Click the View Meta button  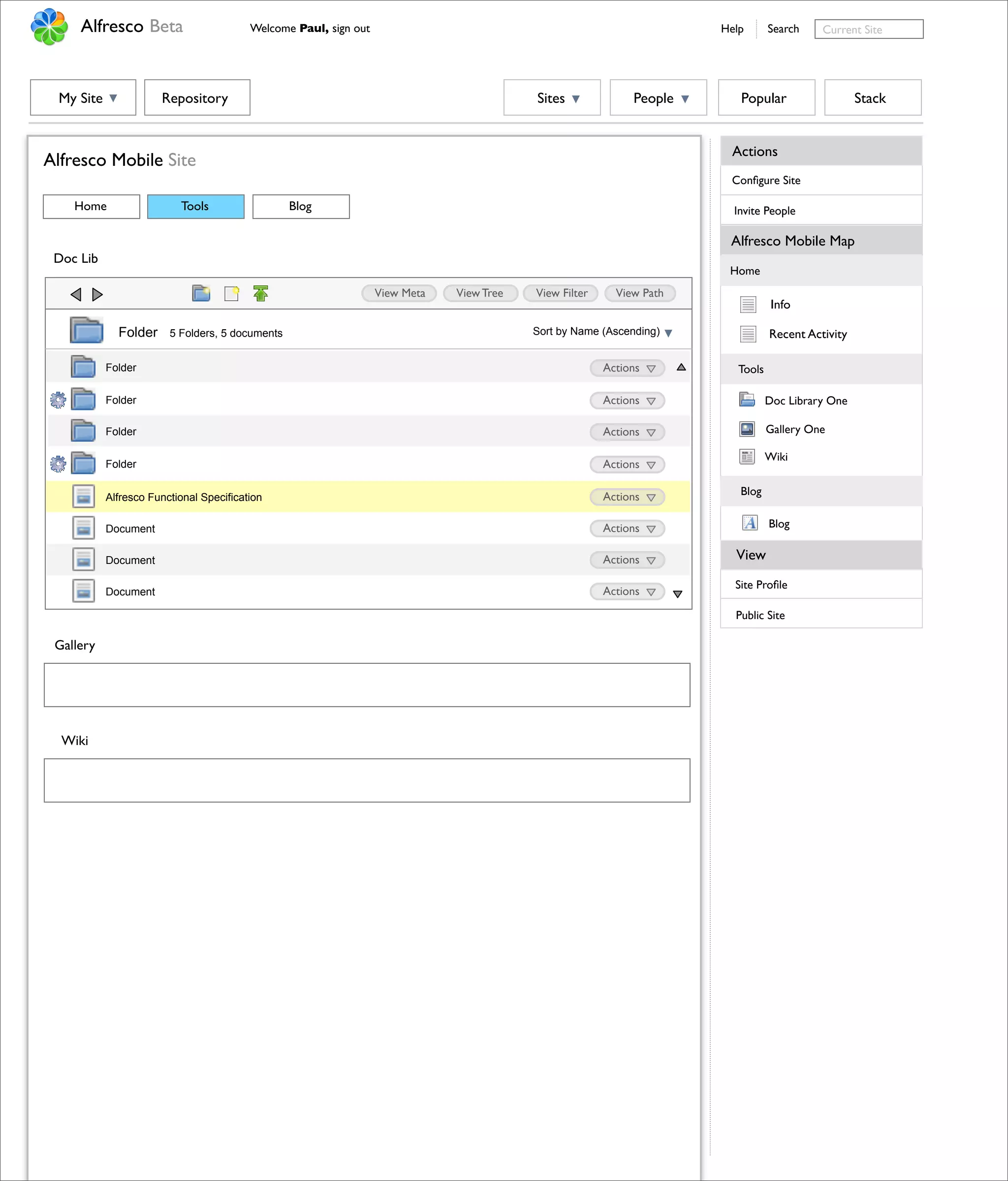click(x=399, y=293)
